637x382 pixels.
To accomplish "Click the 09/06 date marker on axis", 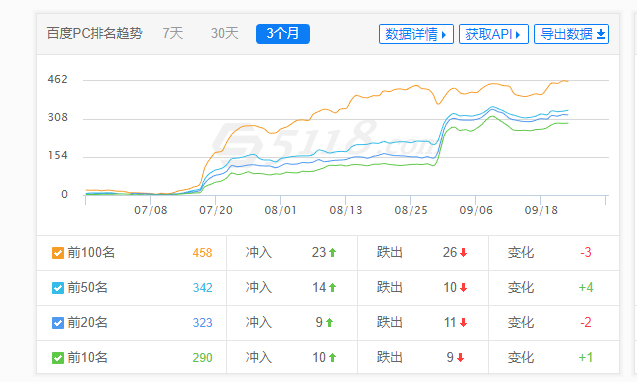I will click(x=476, y=210).
